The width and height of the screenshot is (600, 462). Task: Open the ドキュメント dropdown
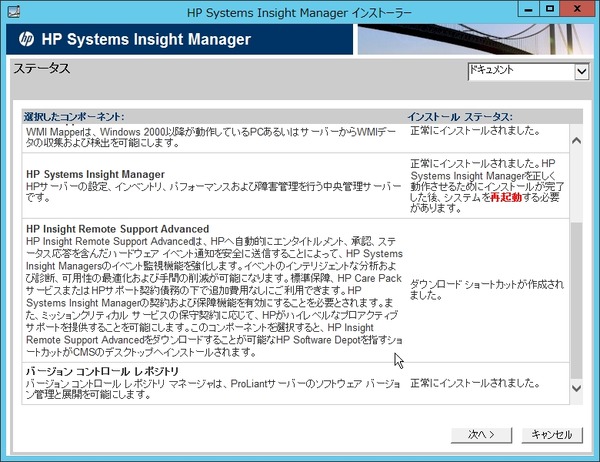528,72
